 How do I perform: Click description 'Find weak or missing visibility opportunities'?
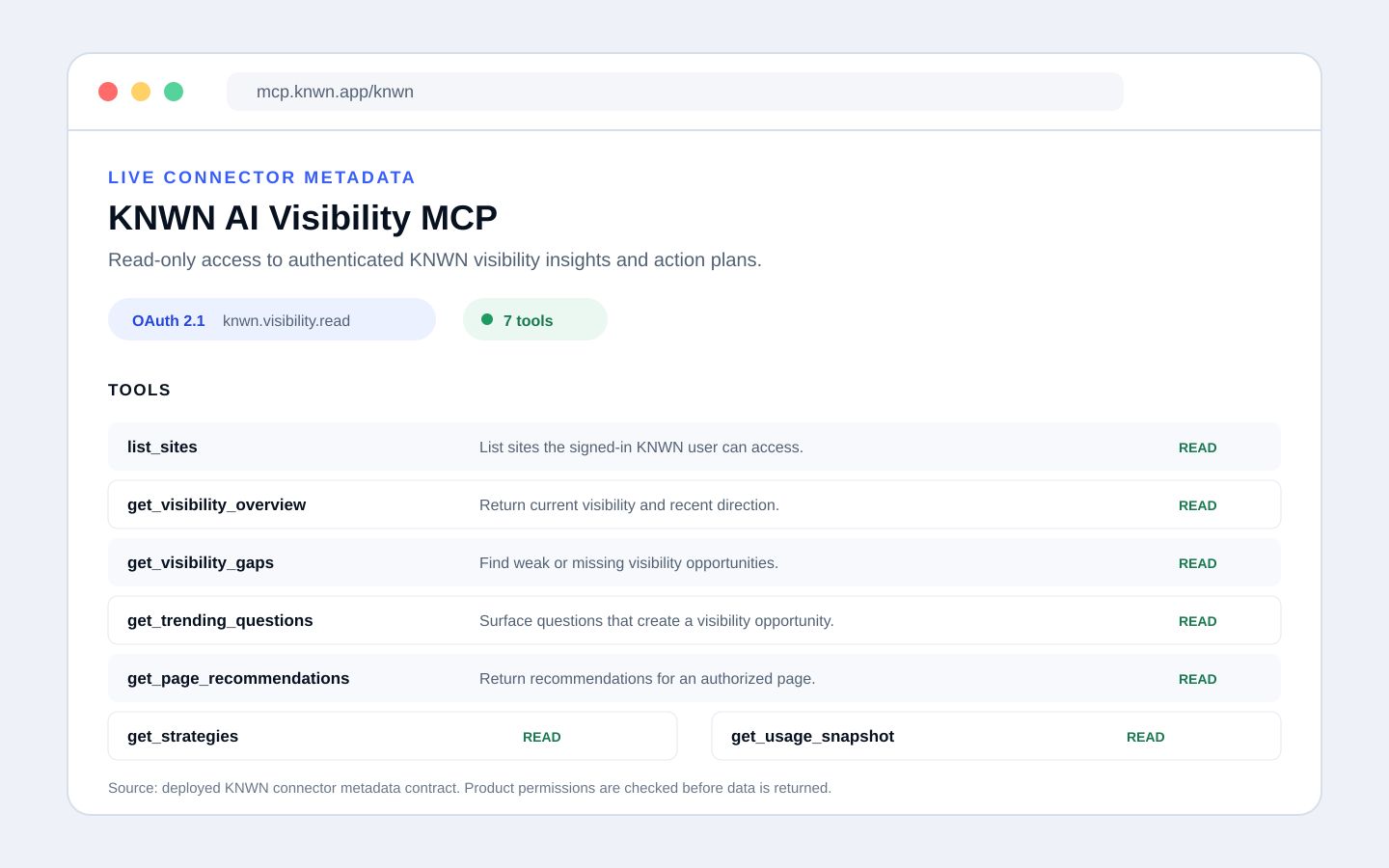(x=629, y=563)
